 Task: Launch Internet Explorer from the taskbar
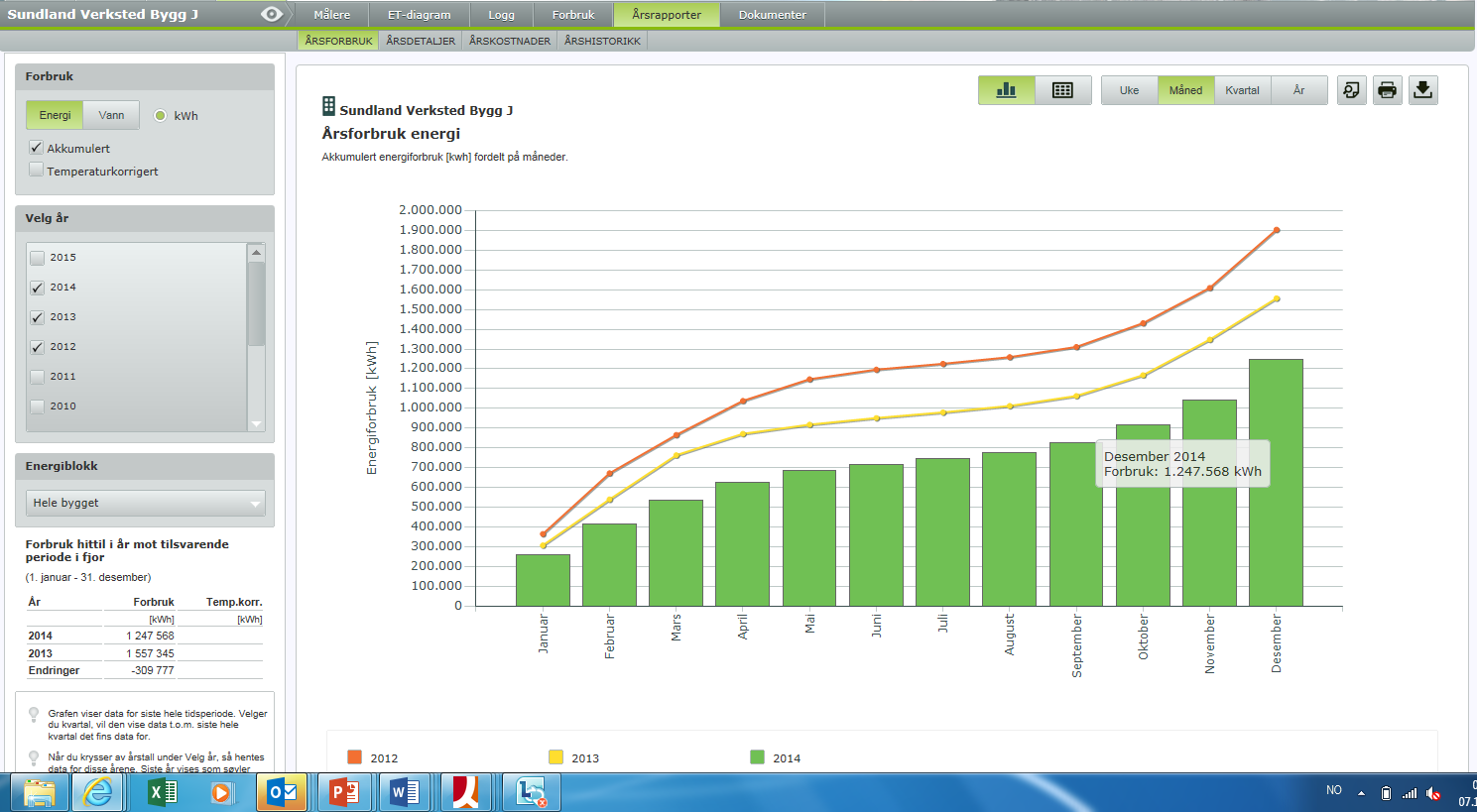point(97,793)
